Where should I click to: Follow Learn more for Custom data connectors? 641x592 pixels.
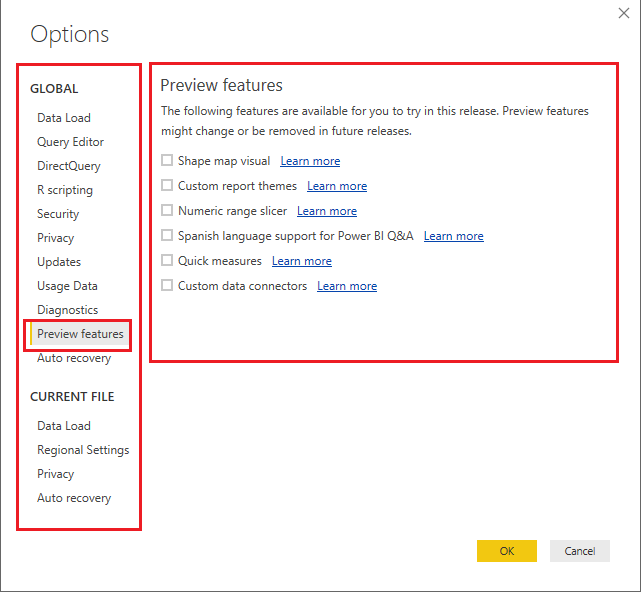point(347,286)
